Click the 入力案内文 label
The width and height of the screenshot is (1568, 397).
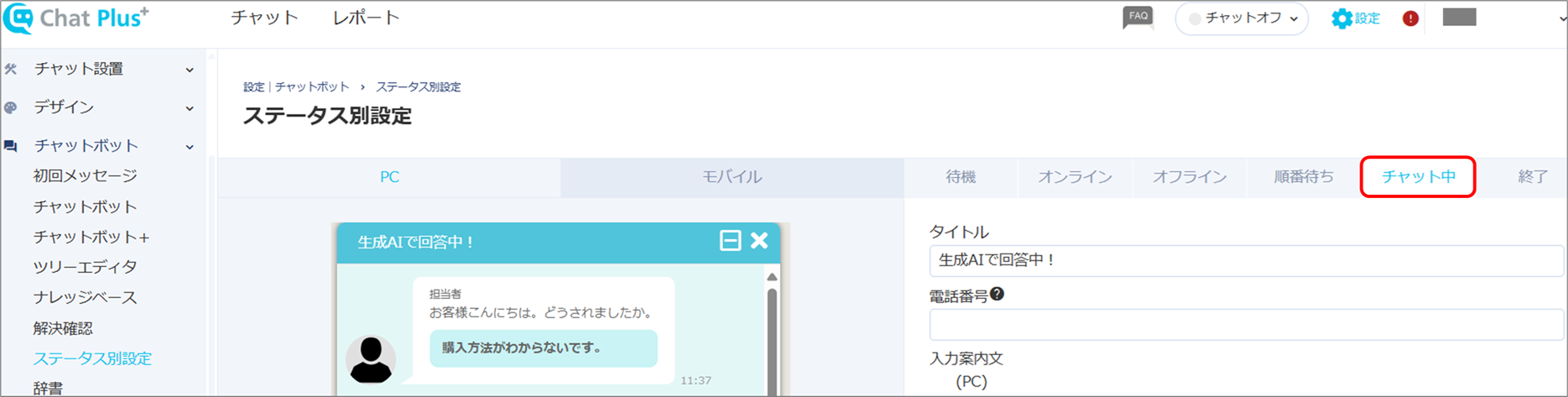966,358
